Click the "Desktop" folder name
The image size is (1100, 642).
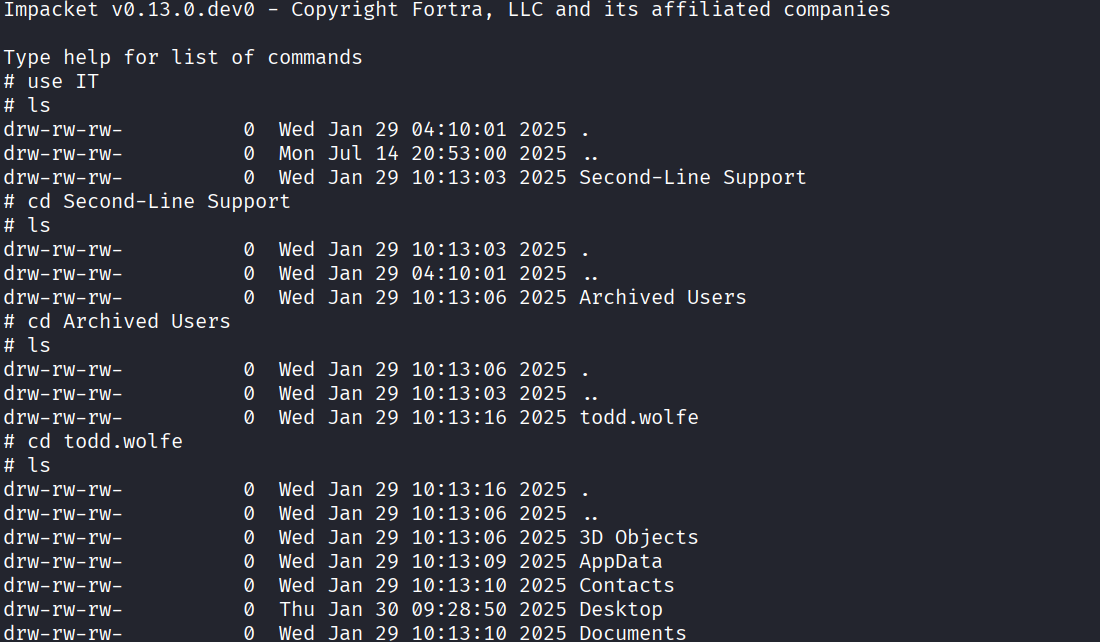620,610
